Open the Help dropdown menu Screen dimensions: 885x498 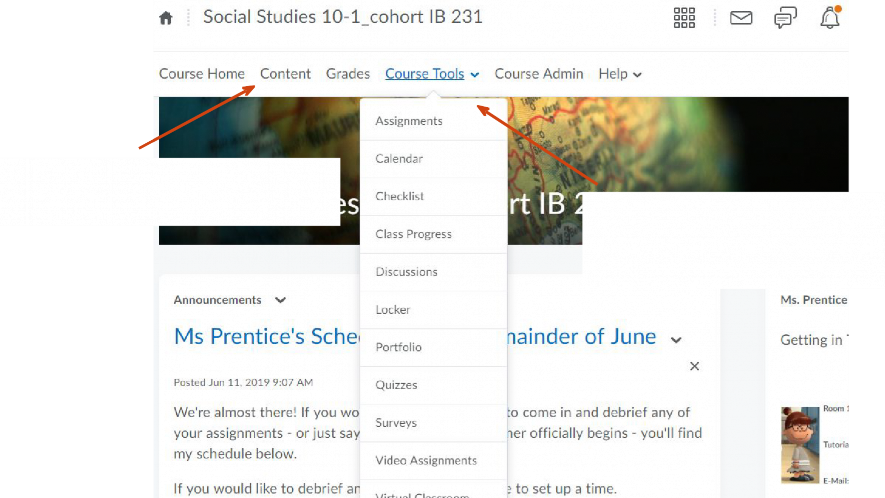(620, 74)
